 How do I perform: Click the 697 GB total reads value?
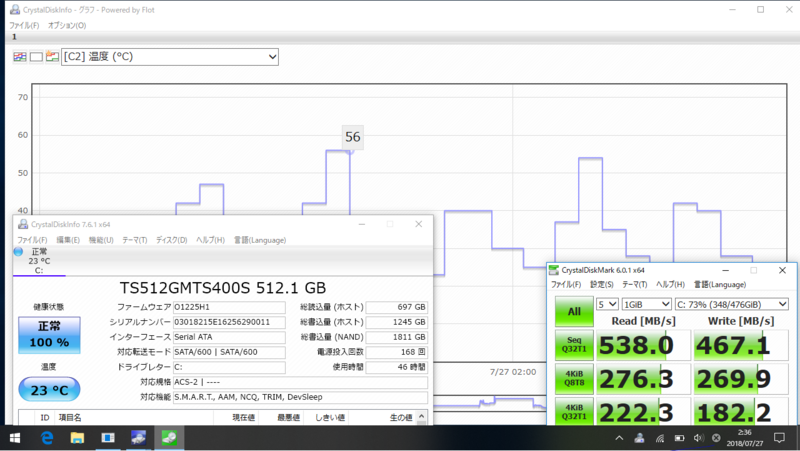[x=396, y=307]
